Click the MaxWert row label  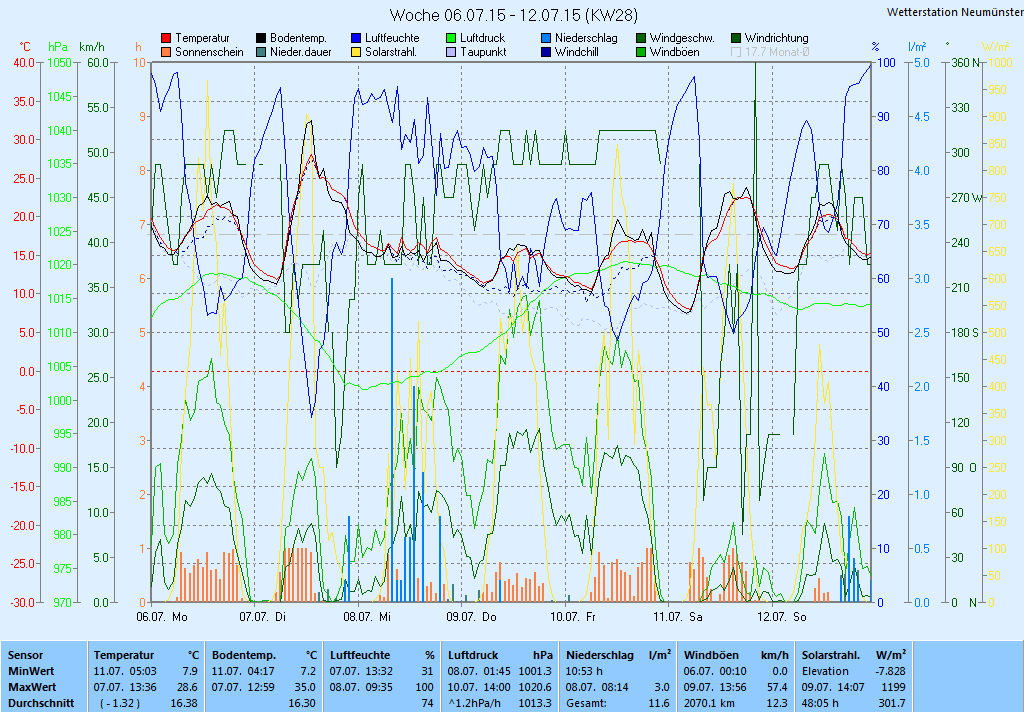click(31, 687)
